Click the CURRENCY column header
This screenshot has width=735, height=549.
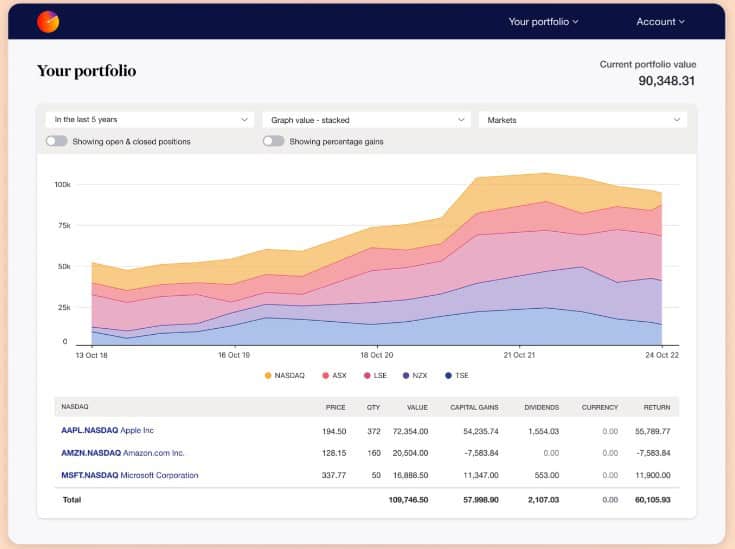click(600, 407)
